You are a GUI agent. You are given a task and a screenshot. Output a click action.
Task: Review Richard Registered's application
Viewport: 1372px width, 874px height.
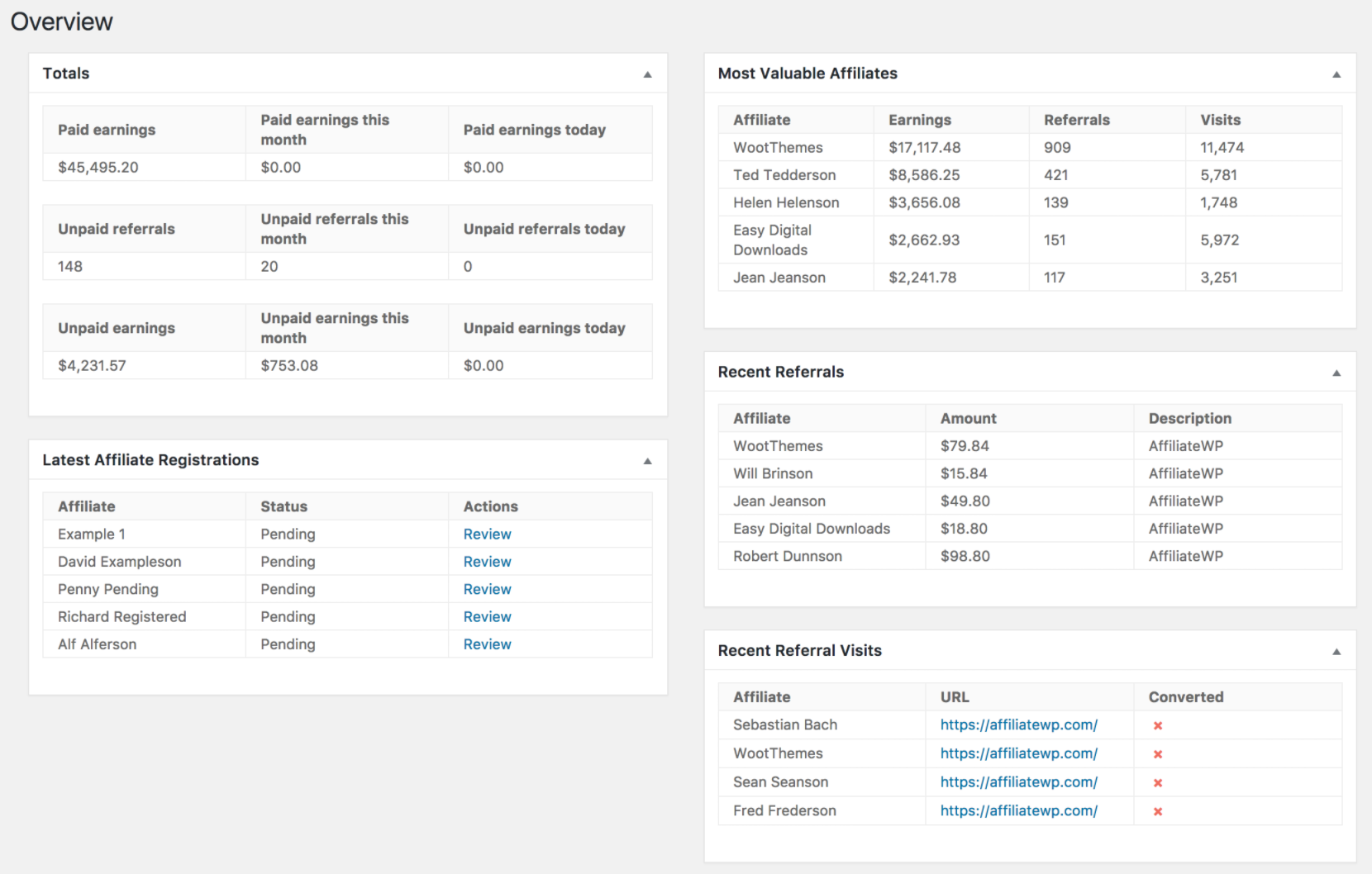[x=487, y=617]
